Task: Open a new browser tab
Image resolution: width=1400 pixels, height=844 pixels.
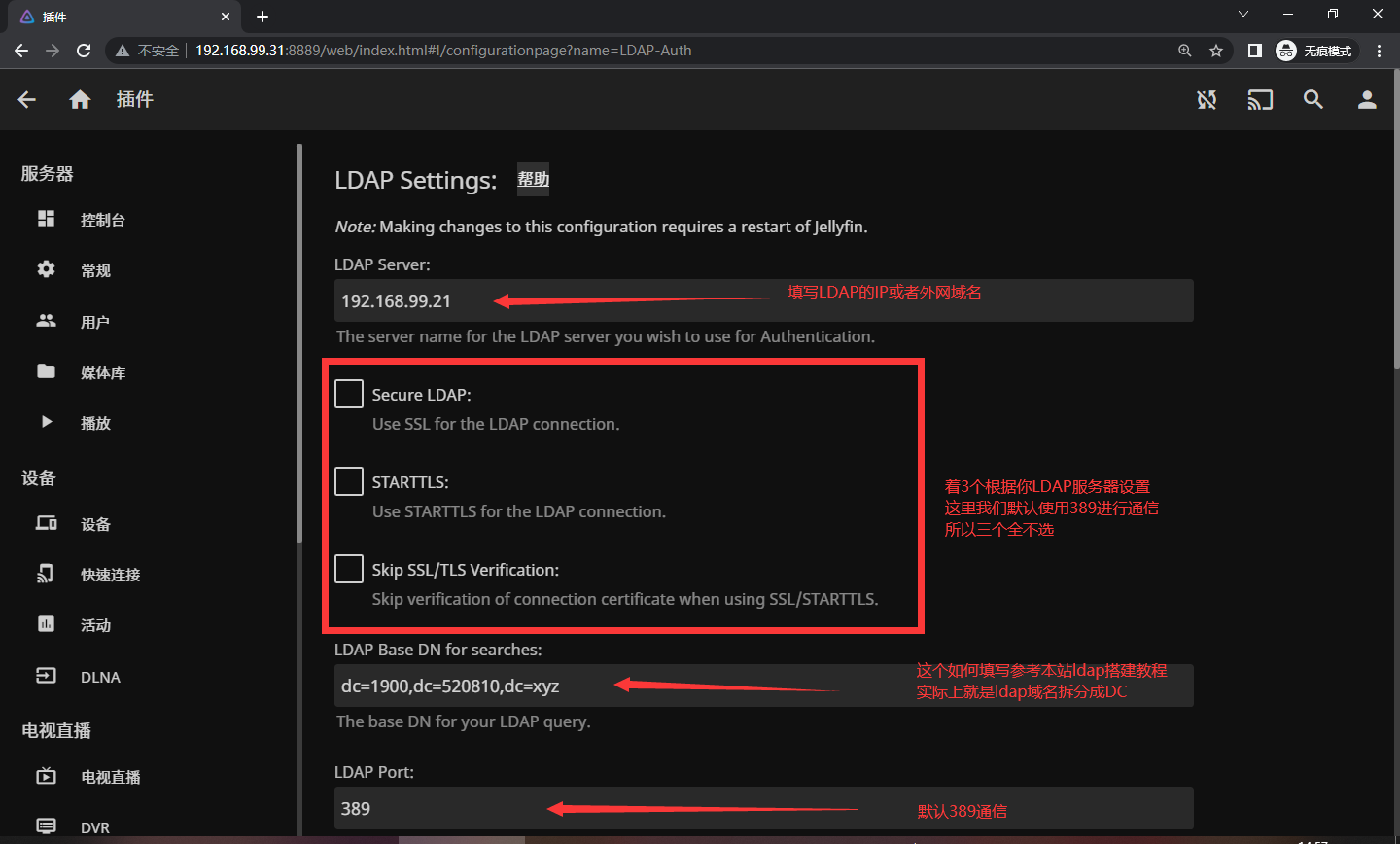Action: pyautogui.click(x=262, y=17)
